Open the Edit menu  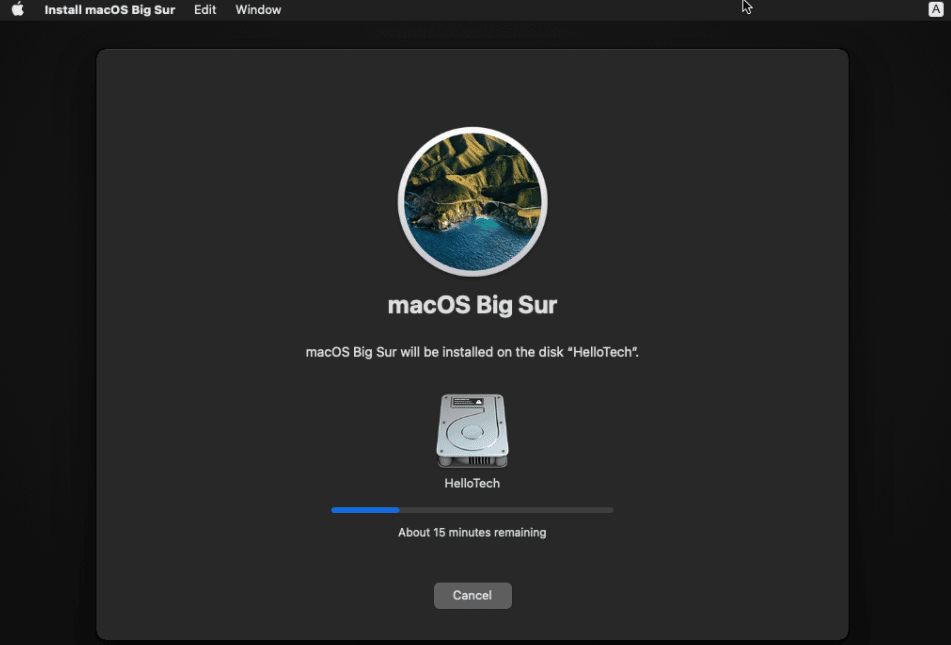coord(205,10)
